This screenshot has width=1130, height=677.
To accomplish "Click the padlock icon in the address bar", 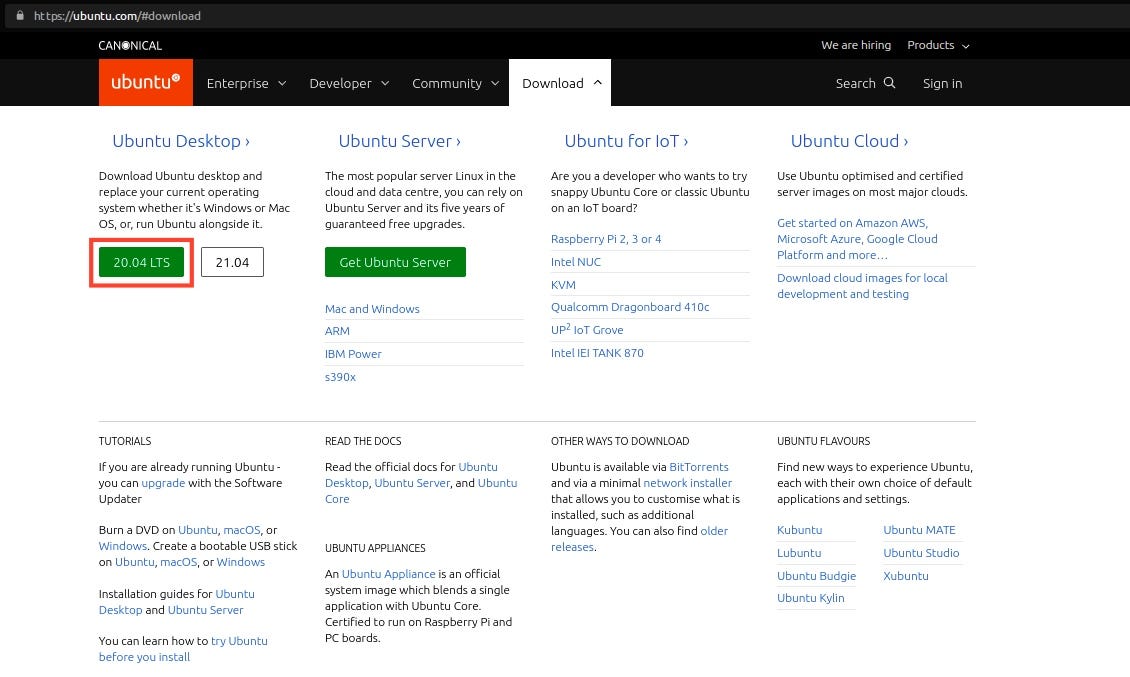I will point(20,15).
